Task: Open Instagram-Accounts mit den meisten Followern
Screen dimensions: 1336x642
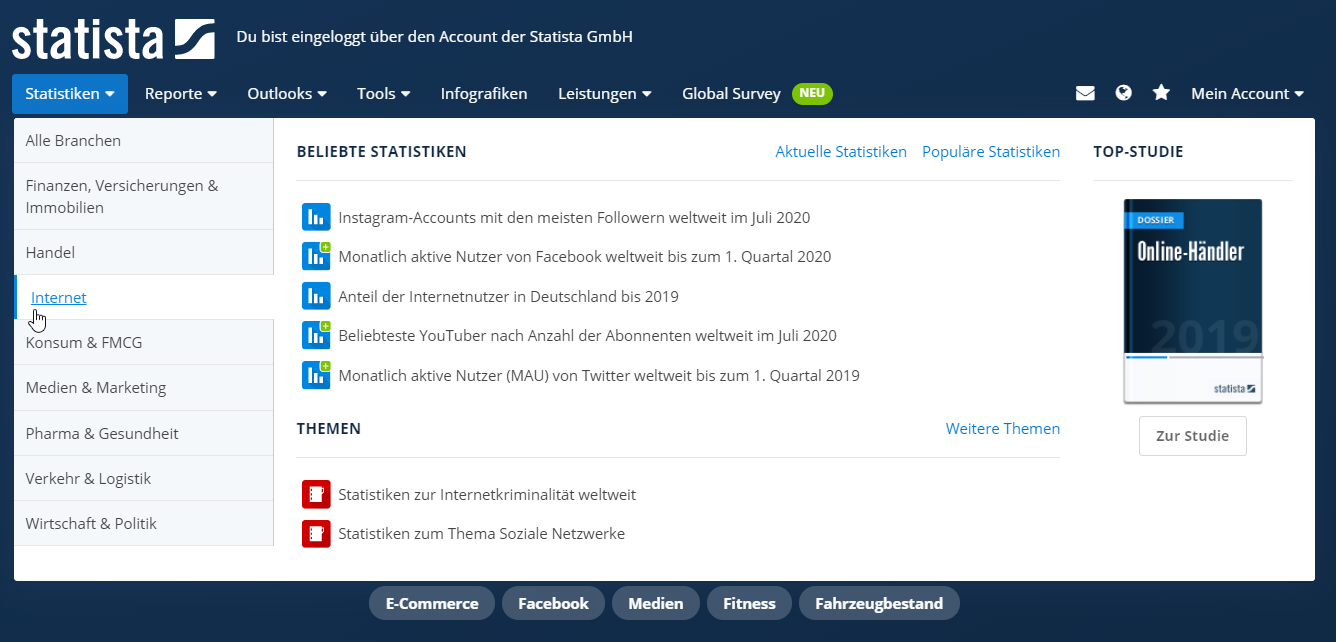Action: [x=574, y=217]
